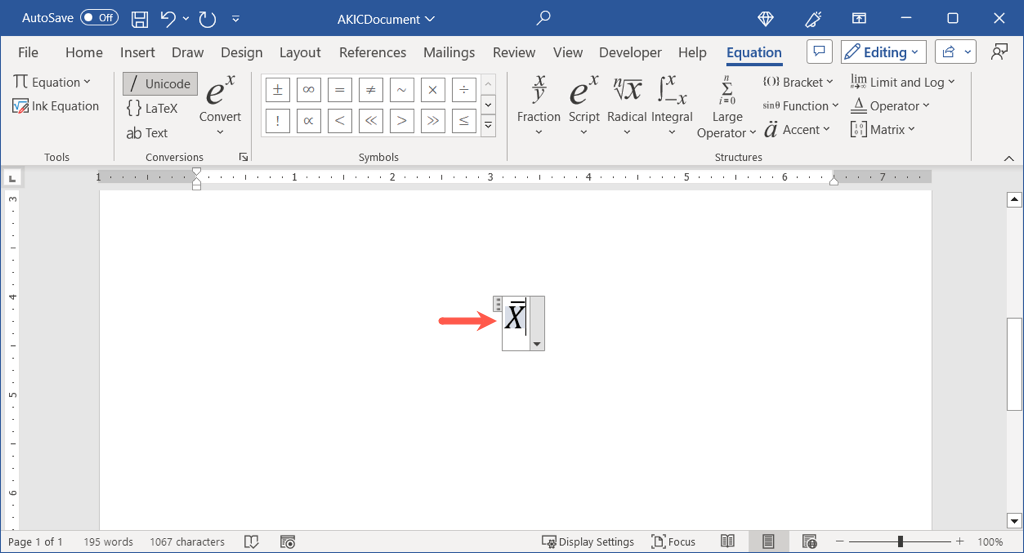The width and height of the screenshot is (1024, 553).
Task: Open the equation options arrow in document
Action: pyautogui.click(x=537, y=344)
